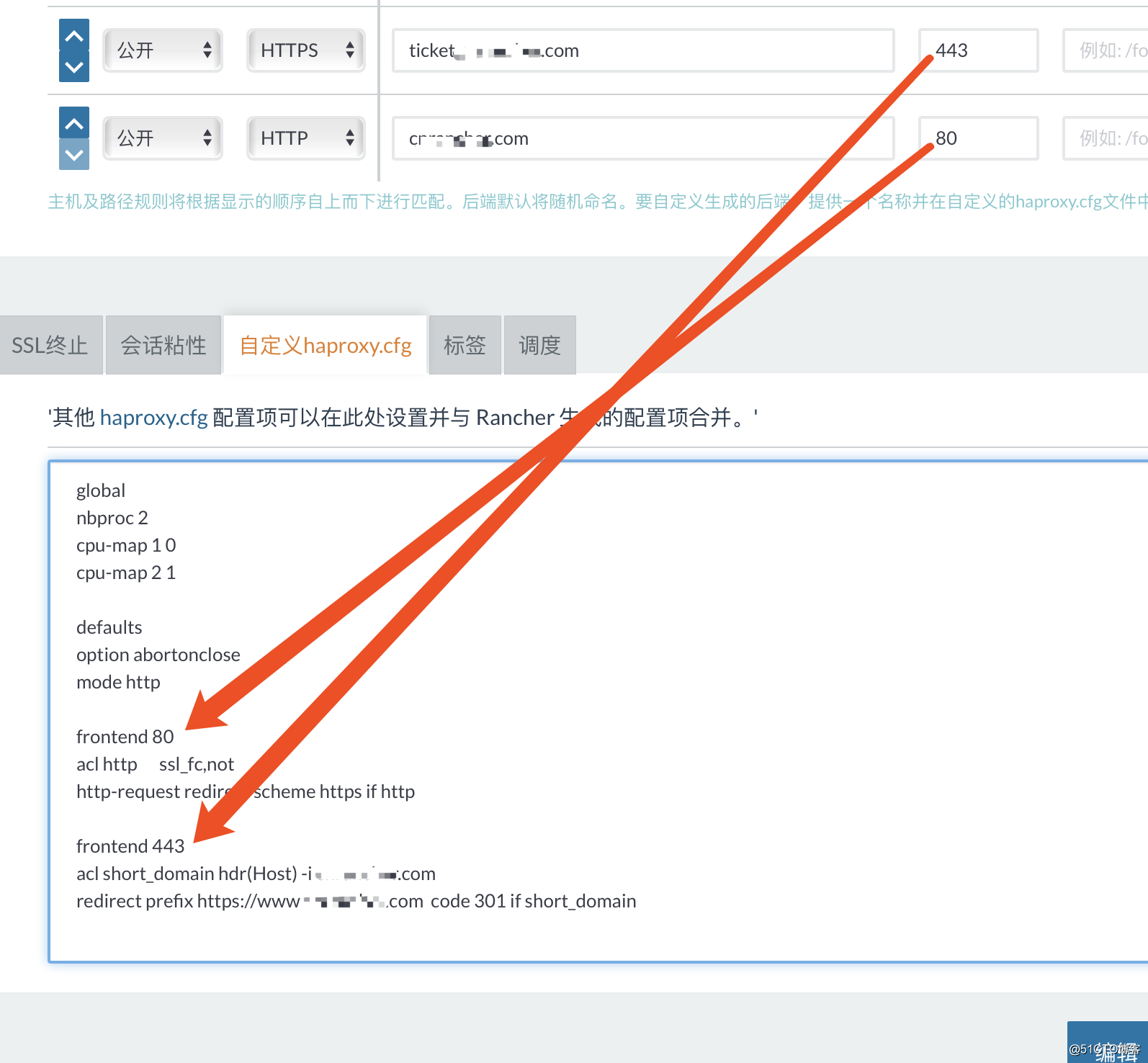This screenshot has width=1148, height=1063.
Task: Click the blue 编辑 button
Action: (1108, 1042)
